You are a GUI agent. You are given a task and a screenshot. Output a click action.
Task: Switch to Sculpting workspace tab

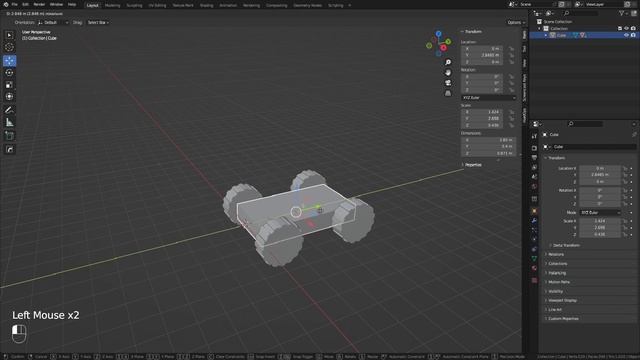134,5
